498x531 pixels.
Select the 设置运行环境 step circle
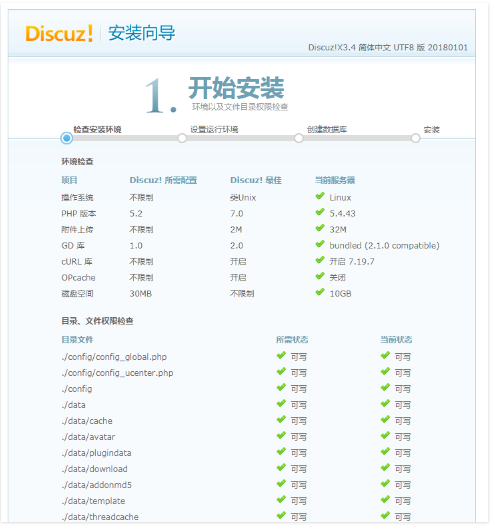pyautogui.click(x=182, y=138)
